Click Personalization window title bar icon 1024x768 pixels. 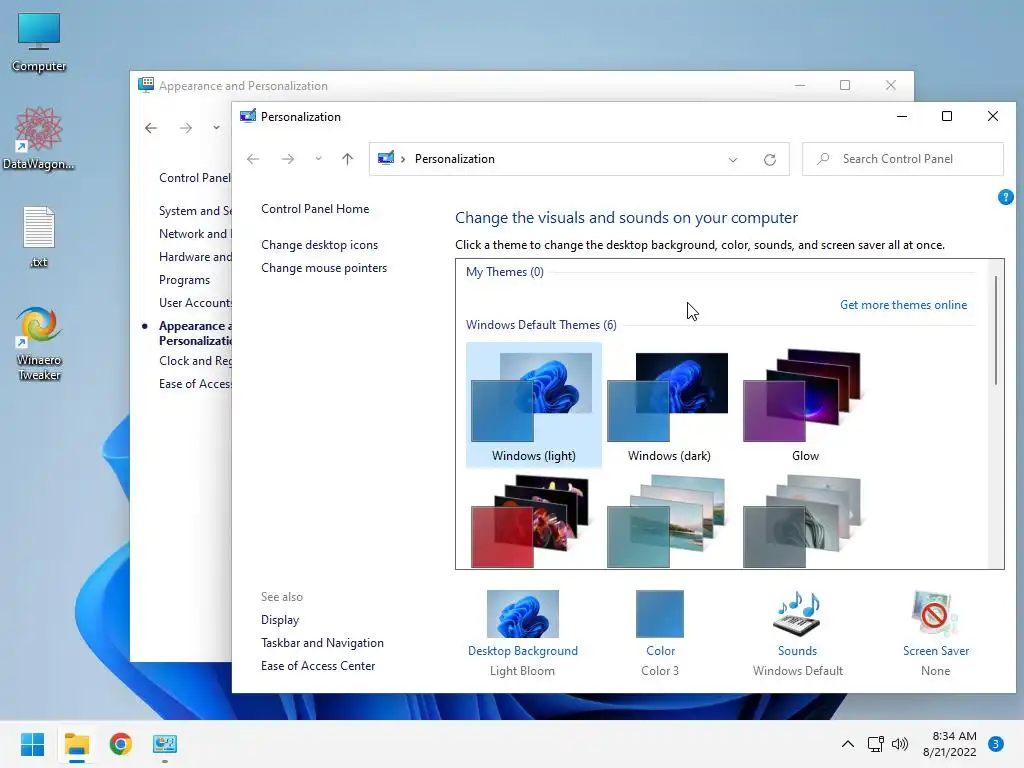pyautogui.click(x=248, y=116)
